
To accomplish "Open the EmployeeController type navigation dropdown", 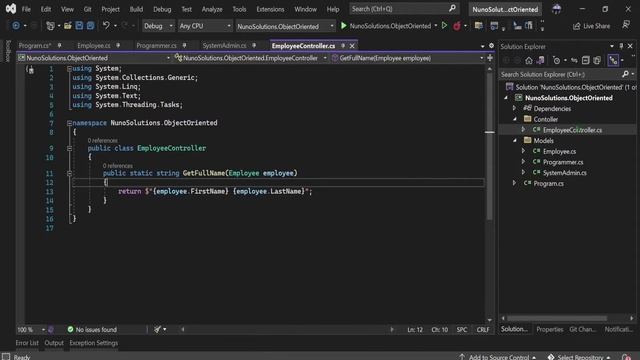I will click(x=251, y=58).
